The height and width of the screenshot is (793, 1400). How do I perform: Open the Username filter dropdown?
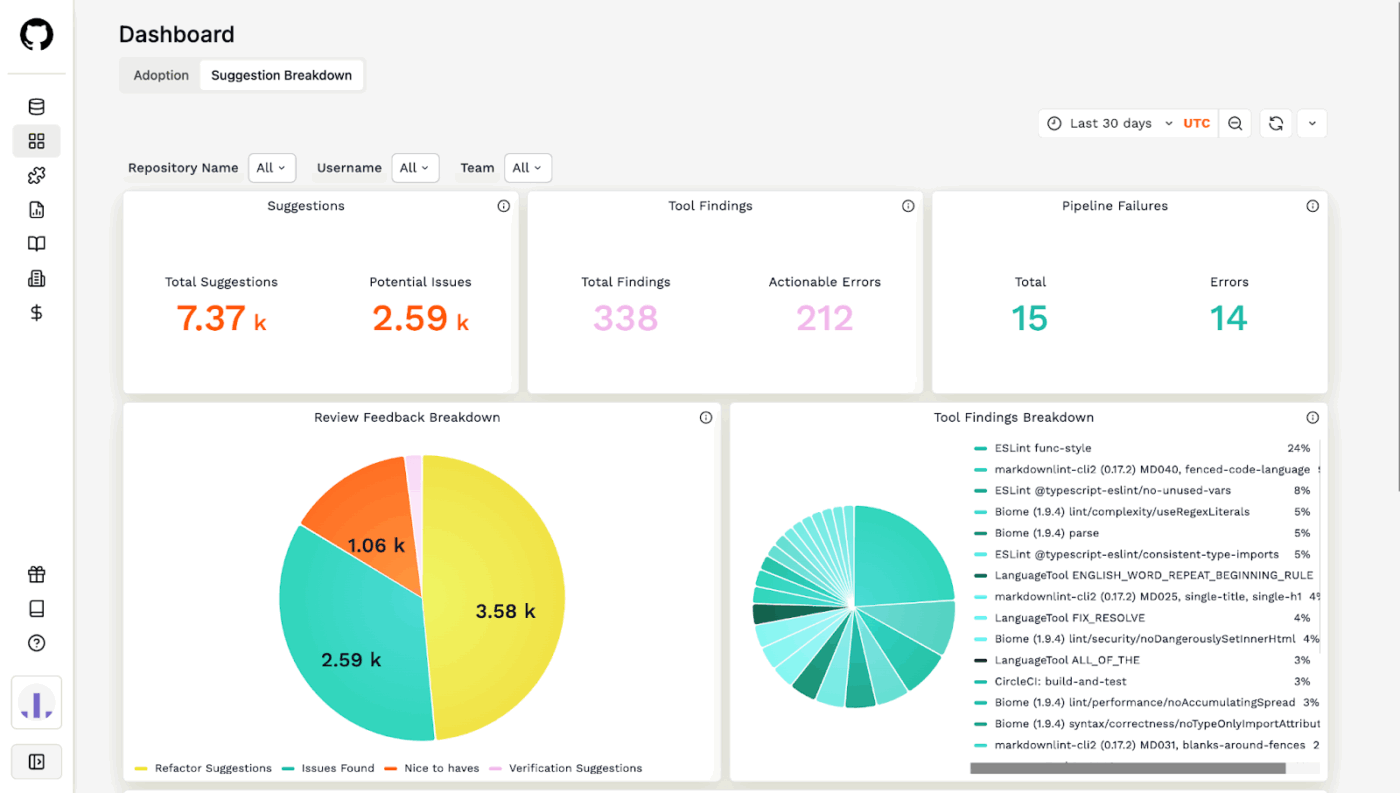coord(415,168)
